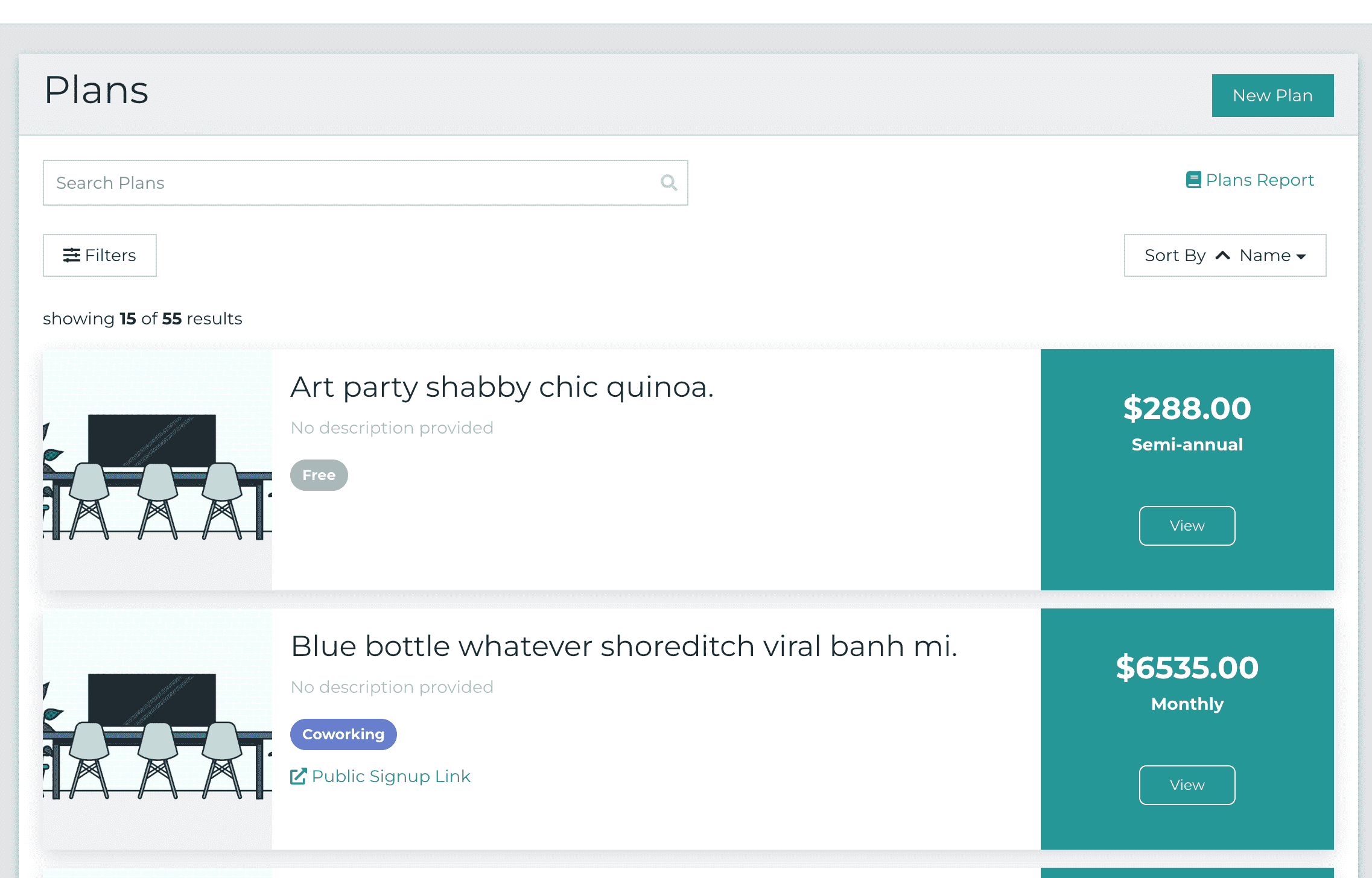Click the Filters sliders icon
This screenshot has height=878, width=1372.
tap(72, 255)
